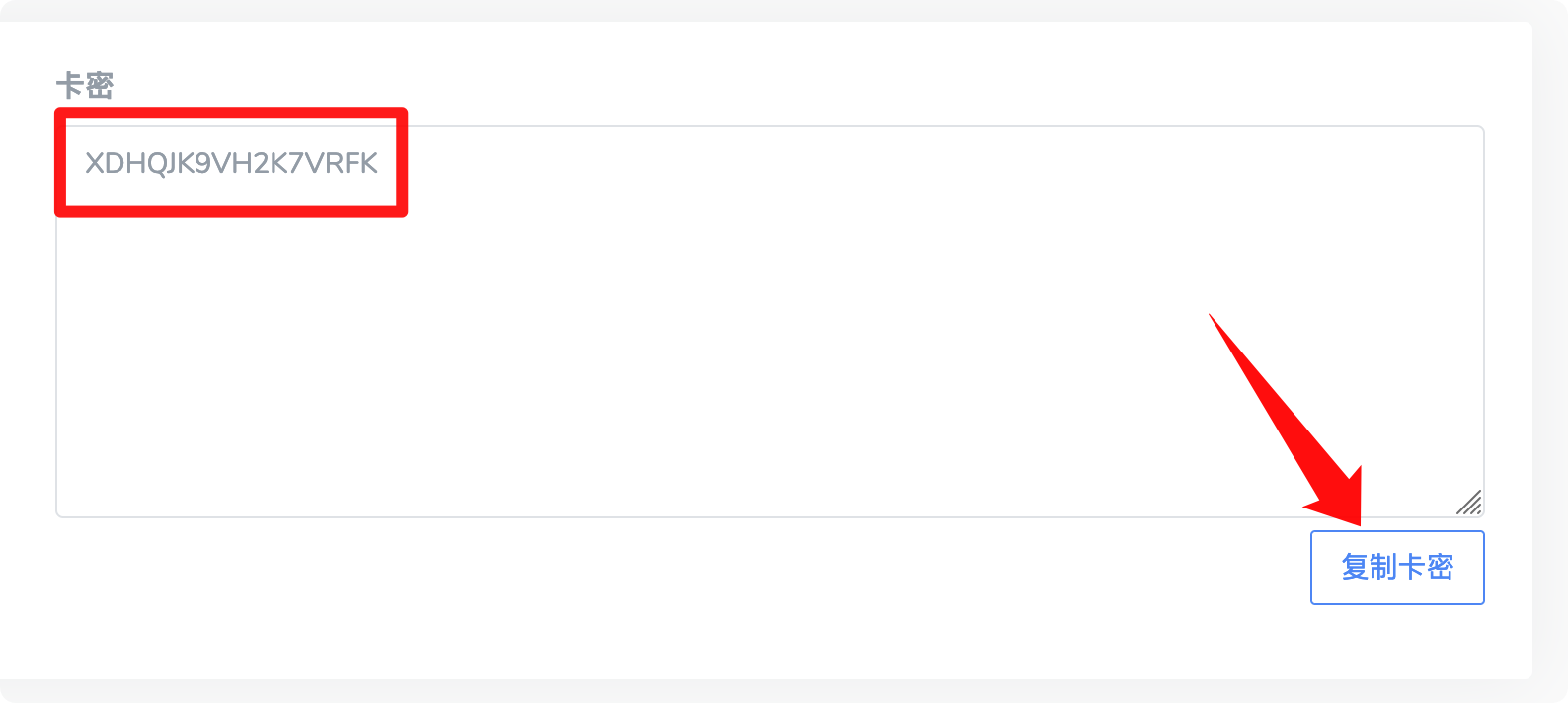Click the textarea's bottom-right corner grip
Image resolution: width=1568 pixels, height=703 pixels.
pos(1471,505)
